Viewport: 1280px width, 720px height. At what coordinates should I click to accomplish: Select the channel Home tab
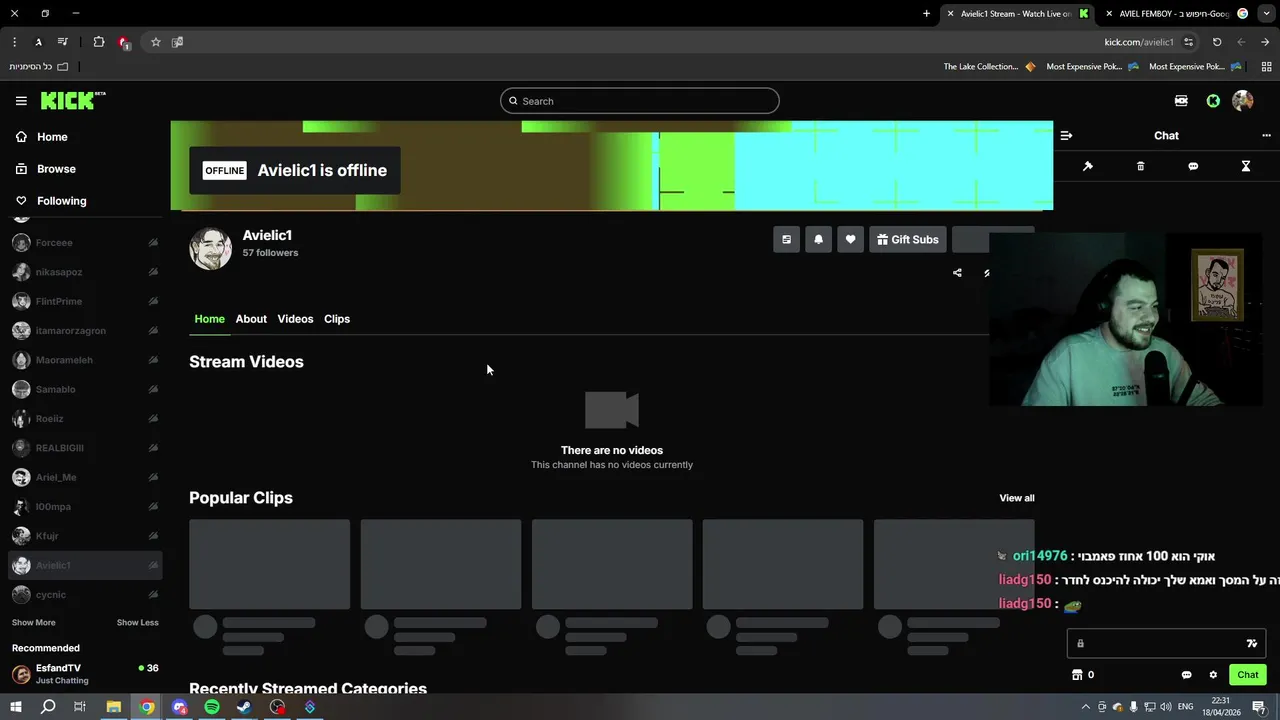tap(209, 319)
